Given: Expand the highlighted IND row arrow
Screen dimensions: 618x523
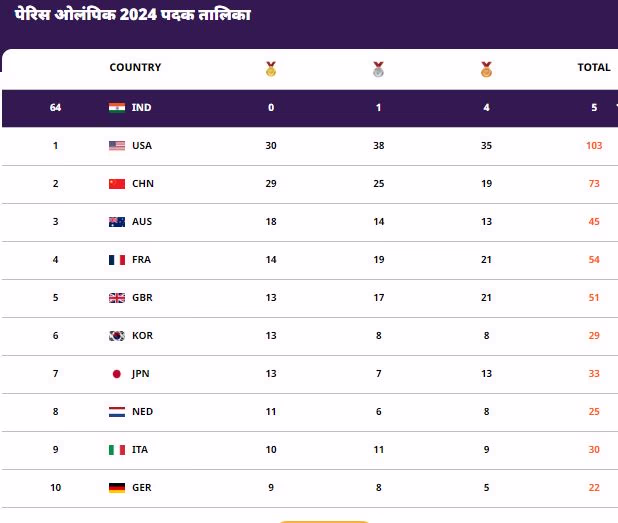Looking at the screenshot, I should tap(615, 108).
